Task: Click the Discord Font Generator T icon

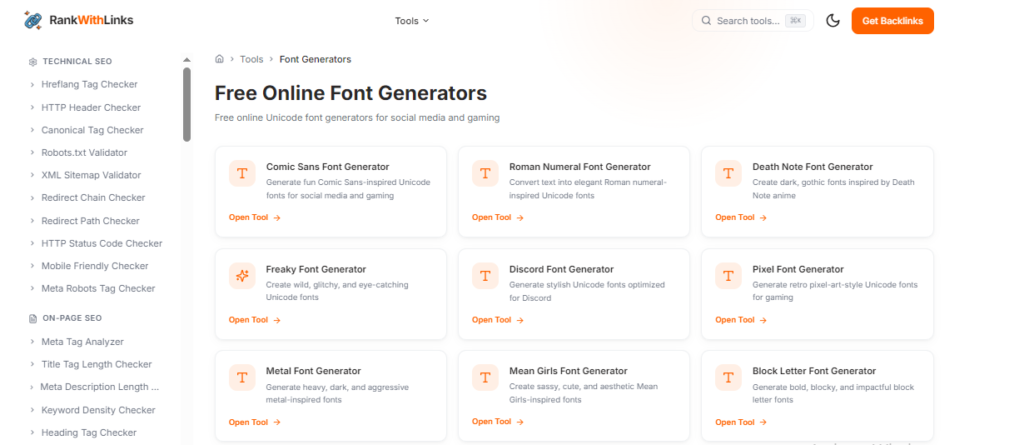Action: pos(485,276)
